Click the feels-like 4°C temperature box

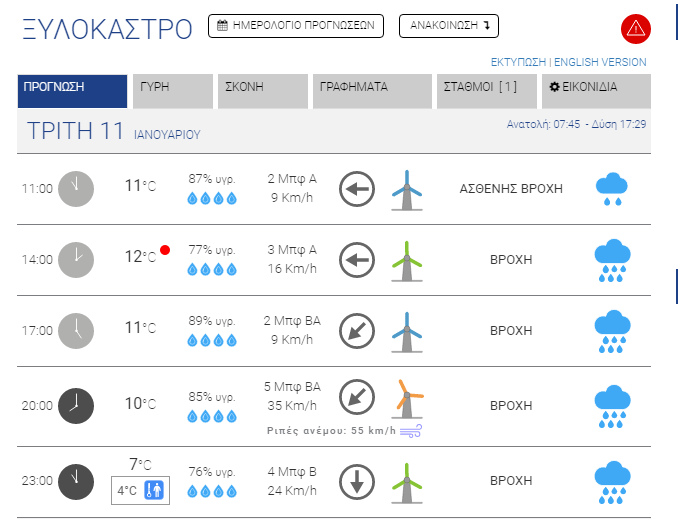pos(140,490)
